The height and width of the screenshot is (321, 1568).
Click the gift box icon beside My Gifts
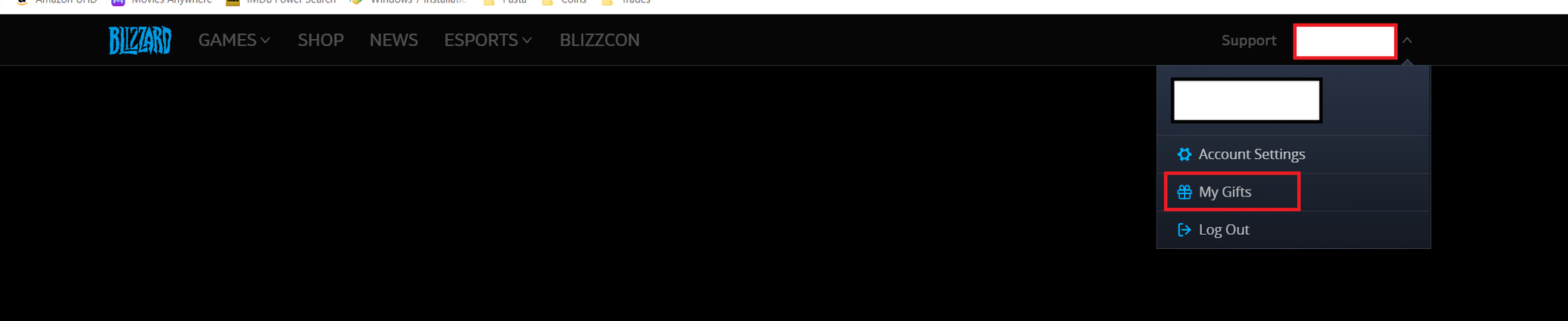pyautogui.click(x=1184, y=192)
